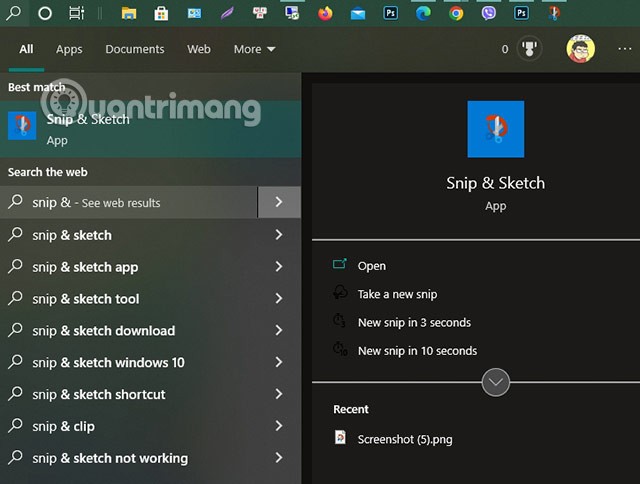
Task: Expand the More dropdown
Action: pyautogui.click(x=254, y=49)
